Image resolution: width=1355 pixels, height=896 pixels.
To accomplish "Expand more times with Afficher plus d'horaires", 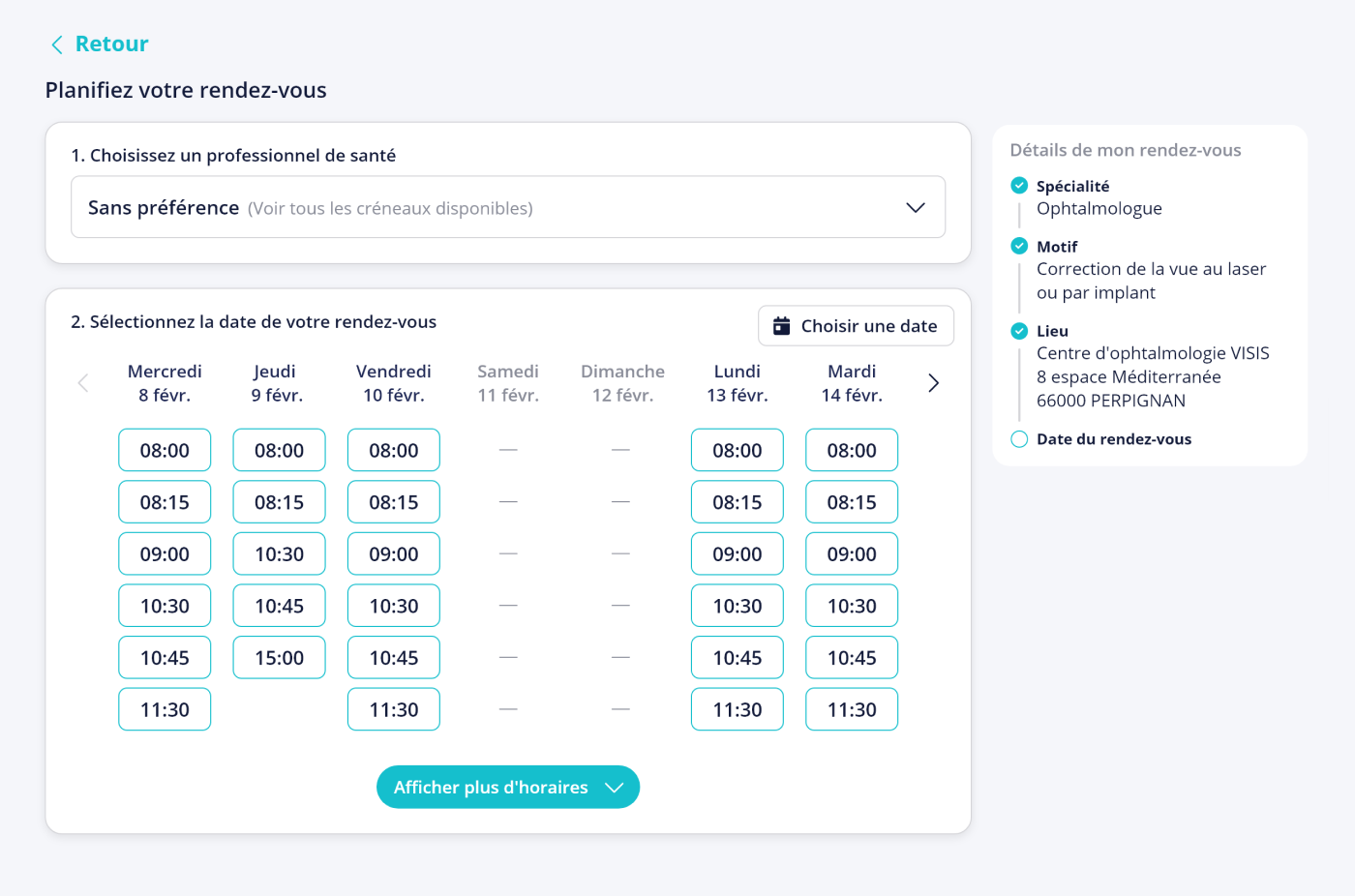I will click(x=508, y=787).
